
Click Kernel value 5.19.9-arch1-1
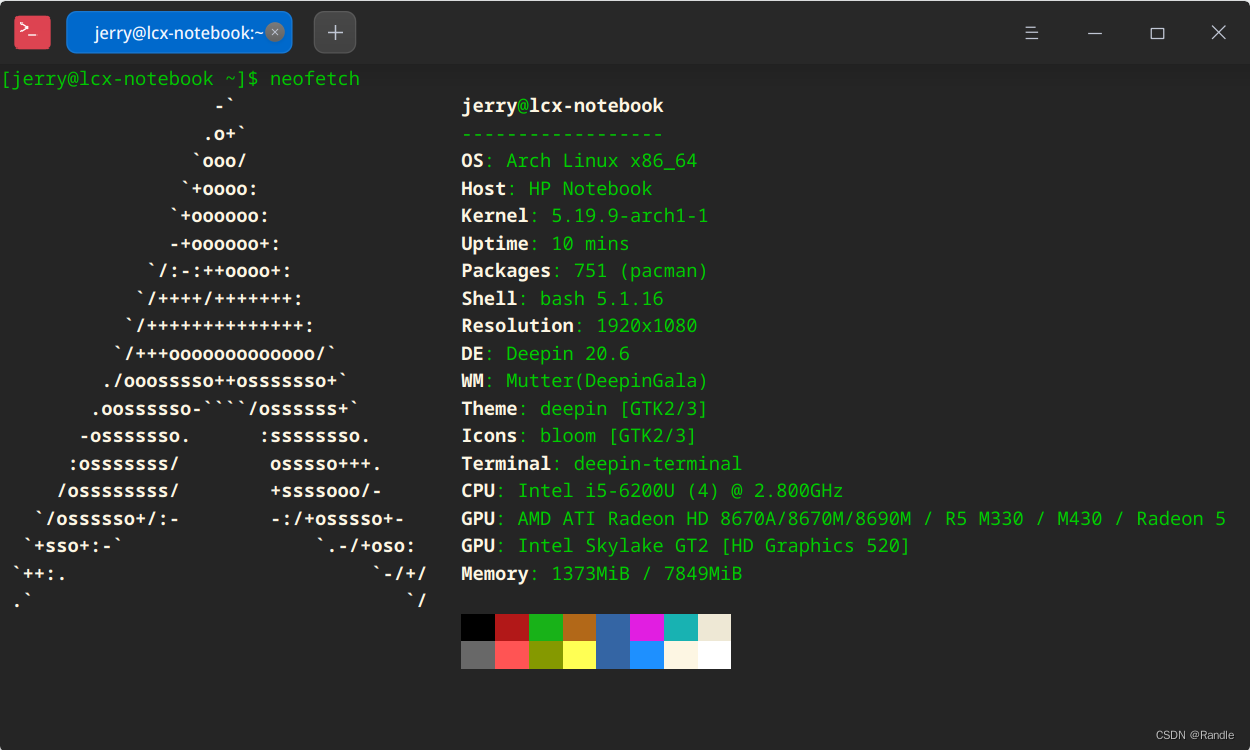(x=630, y=216)
